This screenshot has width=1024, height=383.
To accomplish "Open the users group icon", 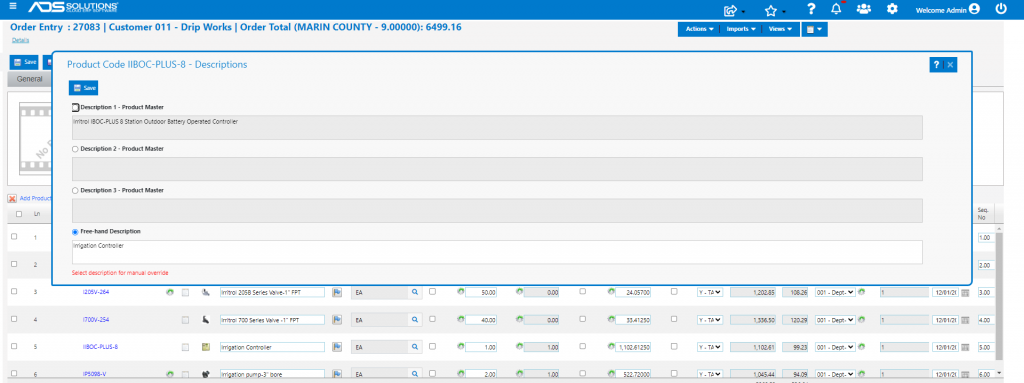I will 864,9.
